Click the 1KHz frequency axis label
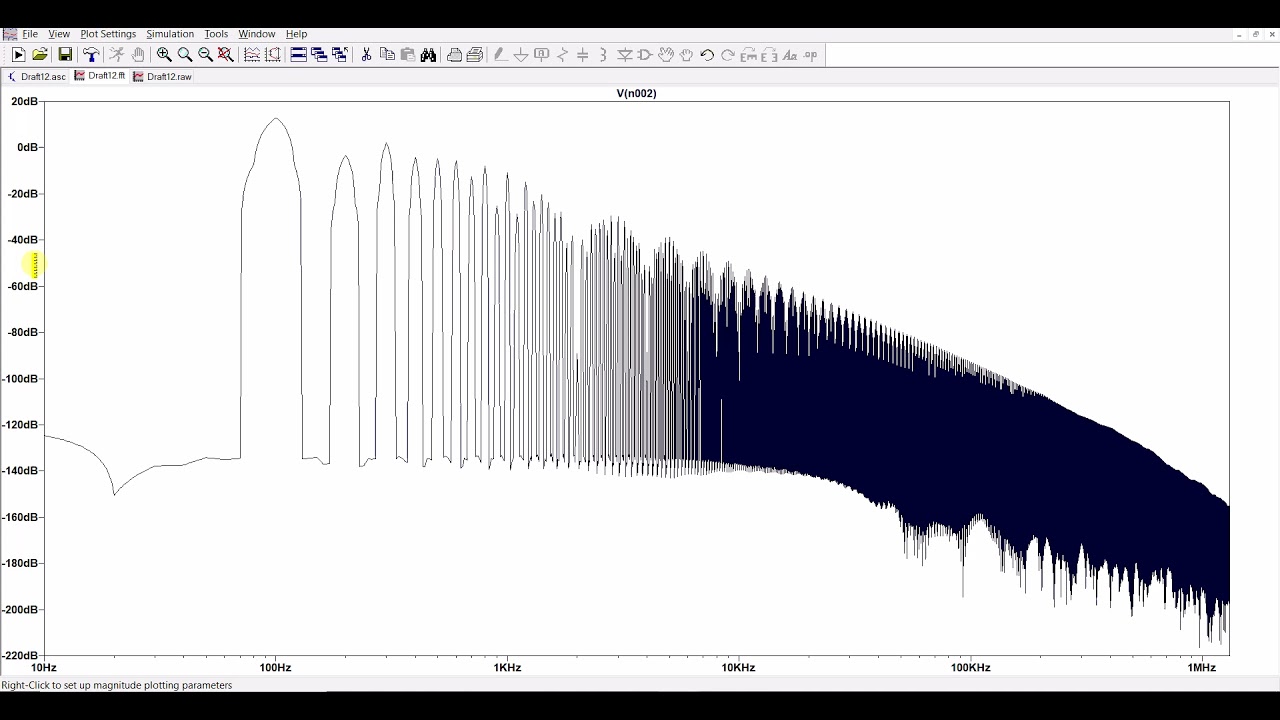Viewport: 1280px width, 720px height. coord(507,667)
